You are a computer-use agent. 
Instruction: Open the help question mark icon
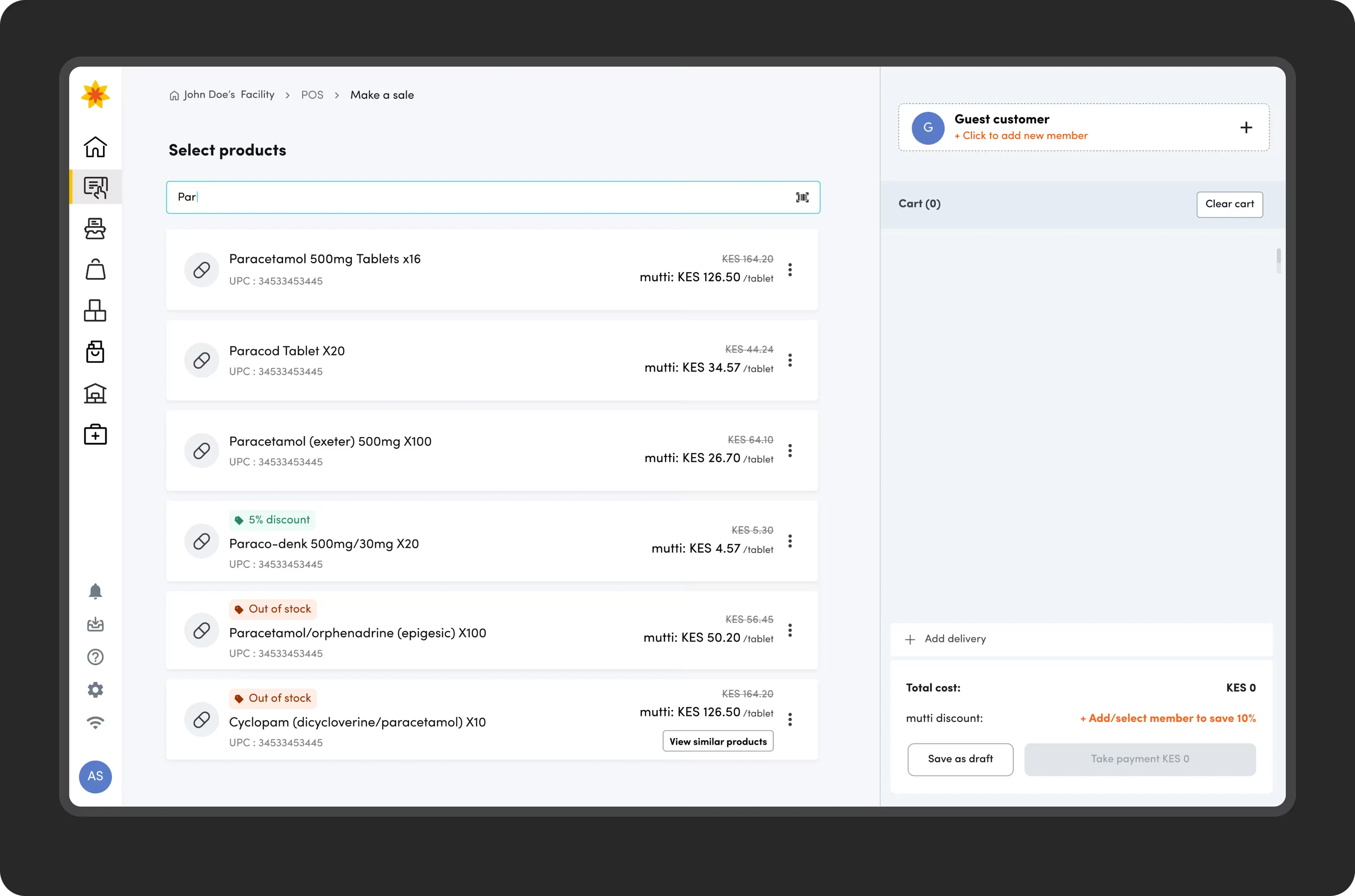click(x=95, y=657)
